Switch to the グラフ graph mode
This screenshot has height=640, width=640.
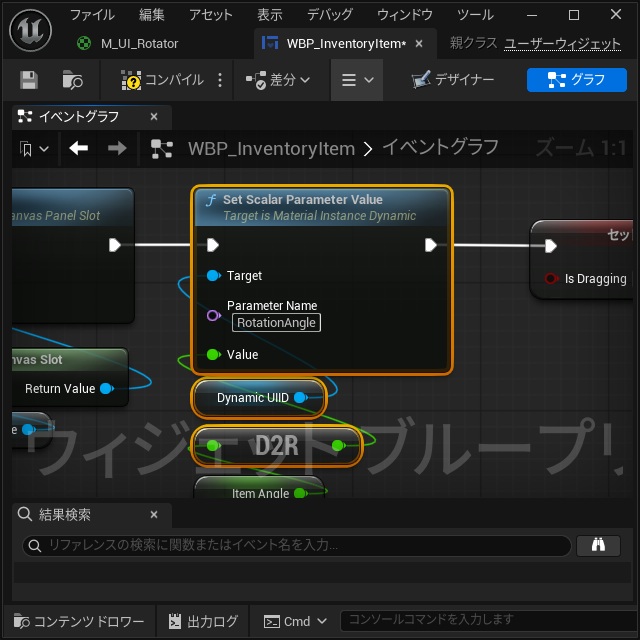[576, 80]
